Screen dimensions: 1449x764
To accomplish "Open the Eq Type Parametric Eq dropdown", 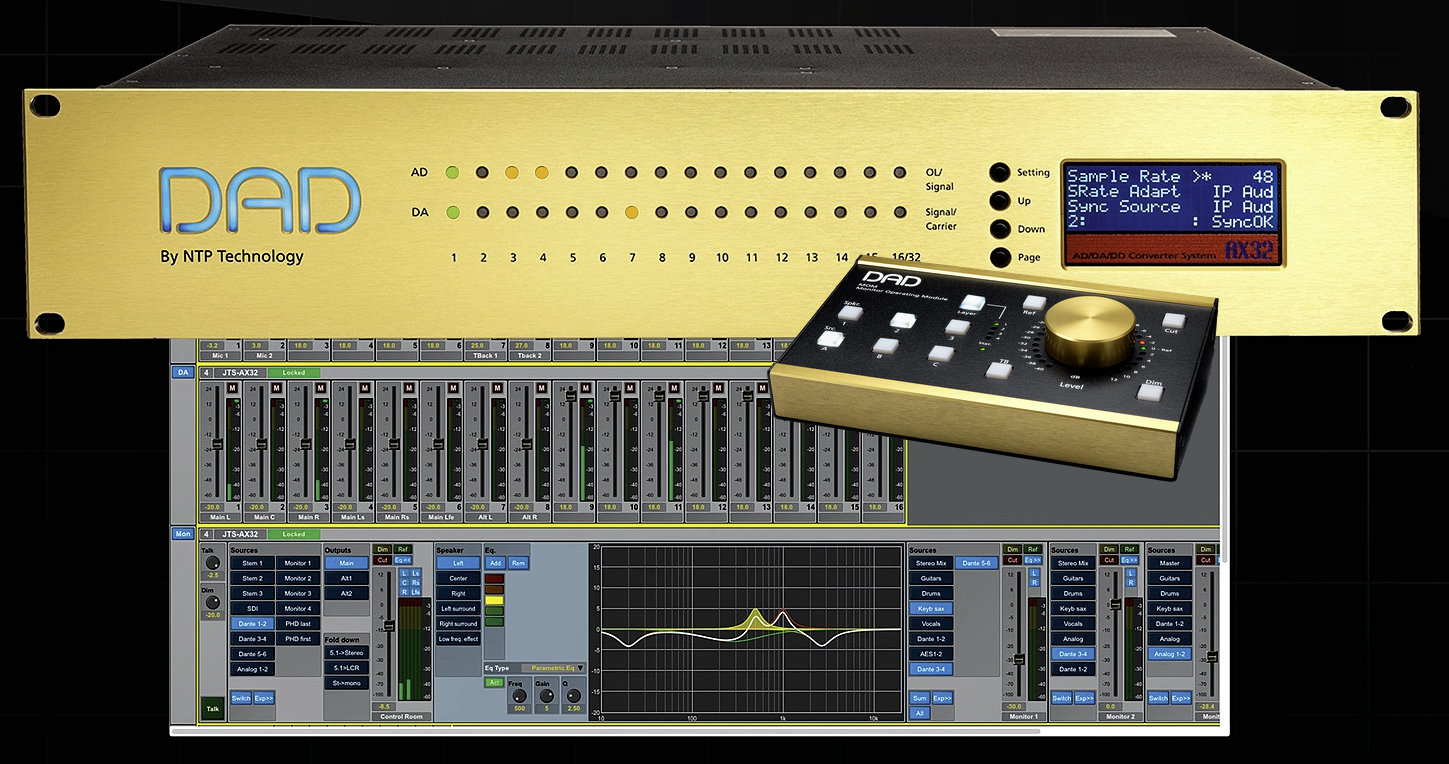I will [554, 668].
